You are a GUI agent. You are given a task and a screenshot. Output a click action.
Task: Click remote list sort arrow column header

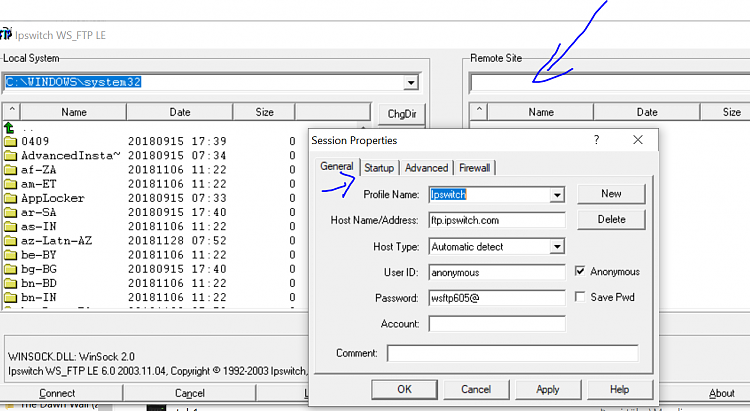click(479, 111)
